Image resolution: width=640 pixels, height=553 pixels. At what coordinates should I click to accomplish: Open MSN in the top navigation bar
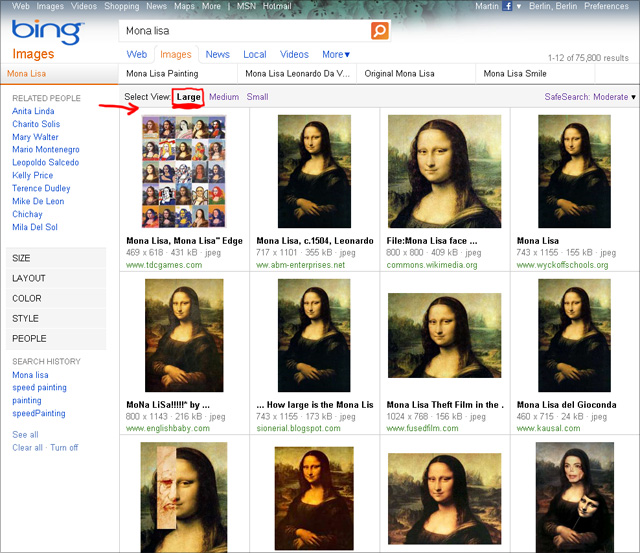coord(246,6)
